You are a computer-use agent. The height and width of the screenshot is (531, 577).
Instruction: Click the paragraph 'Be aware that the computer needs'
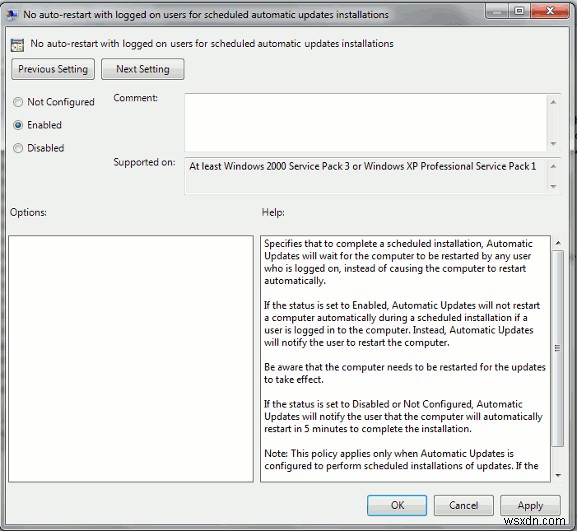[405, 373]
